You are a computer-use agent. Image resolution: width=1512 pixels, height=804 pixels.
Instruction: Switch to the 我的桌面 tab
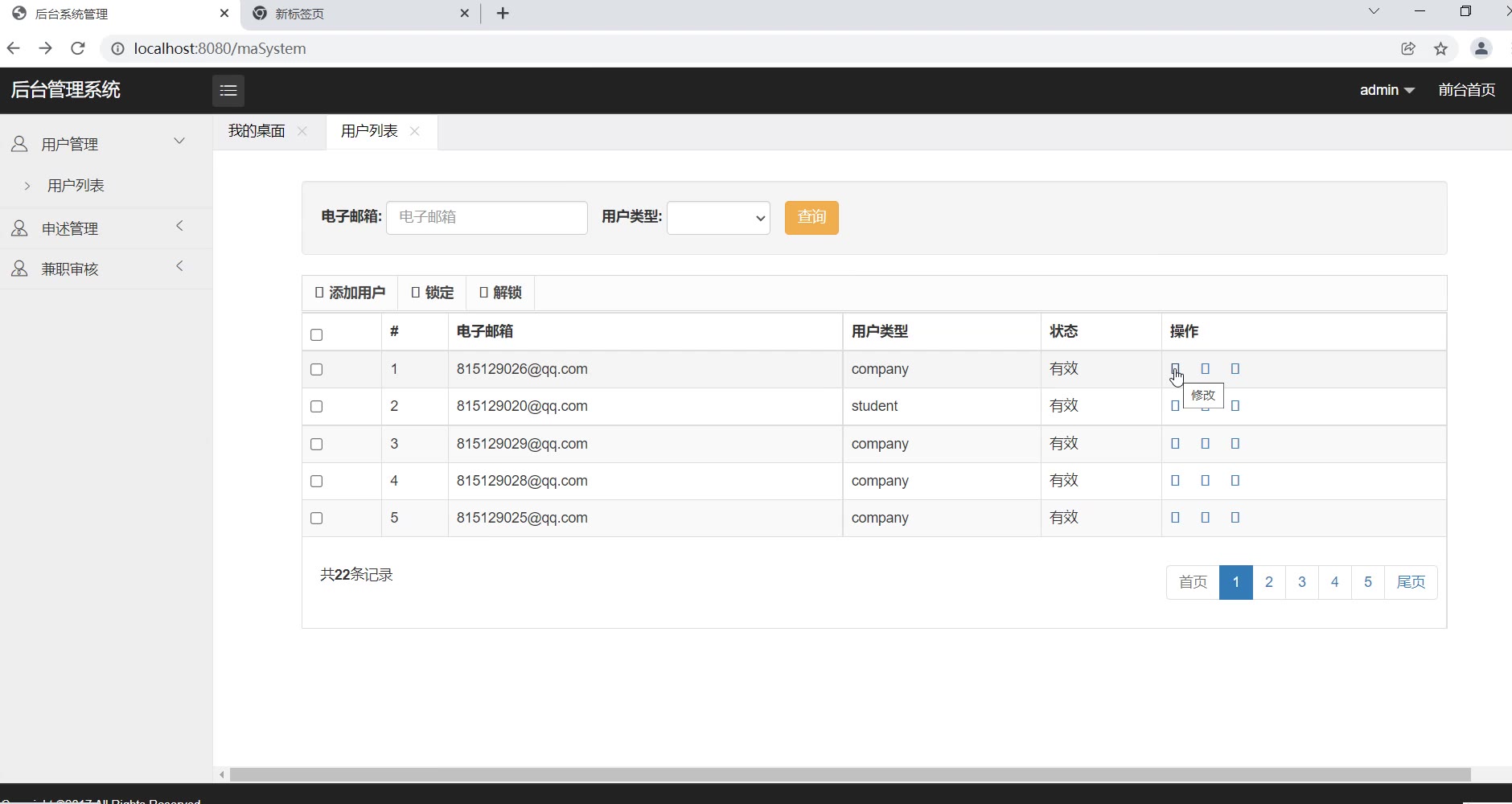pyautogui.click(x=257, y=131)
